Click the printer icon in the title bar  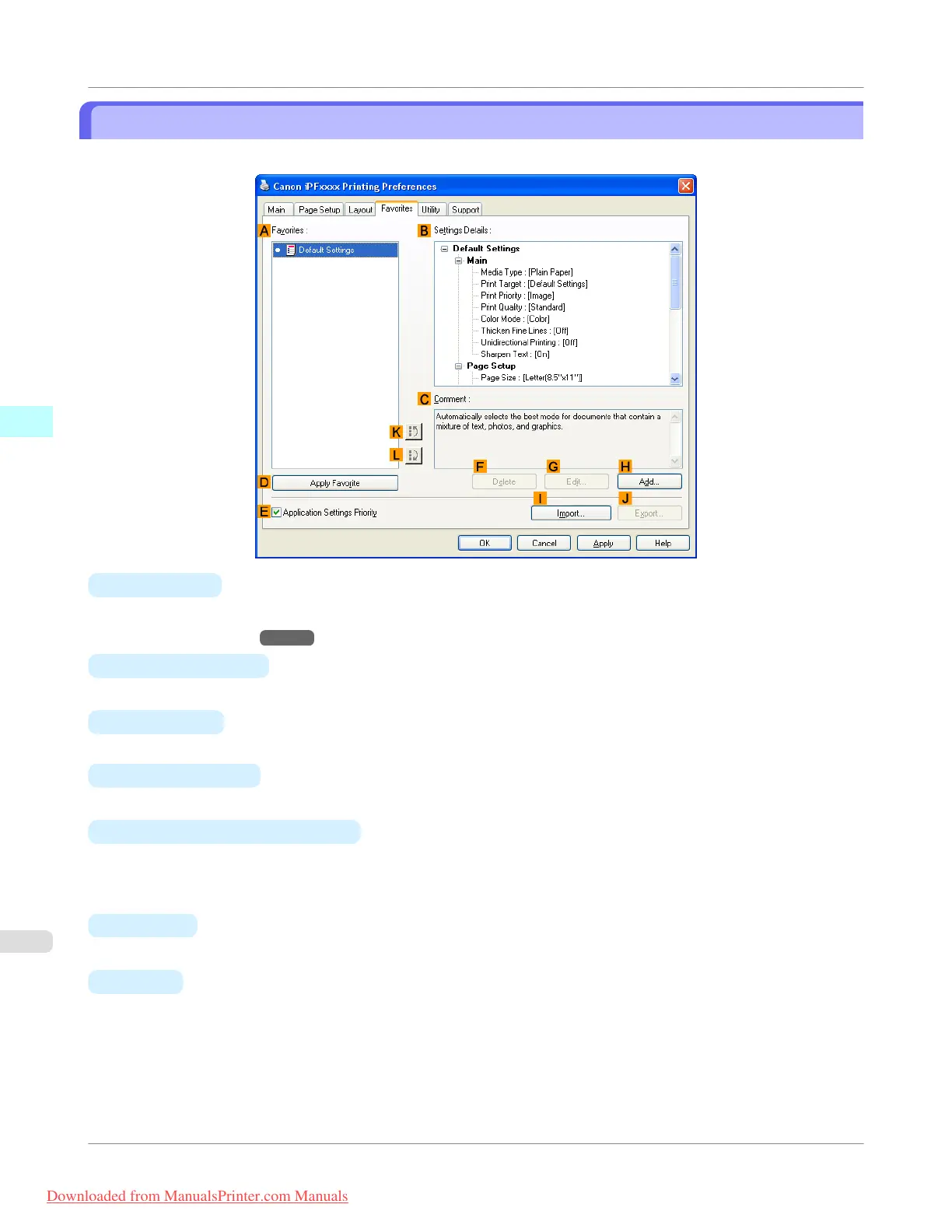point(264,186)
